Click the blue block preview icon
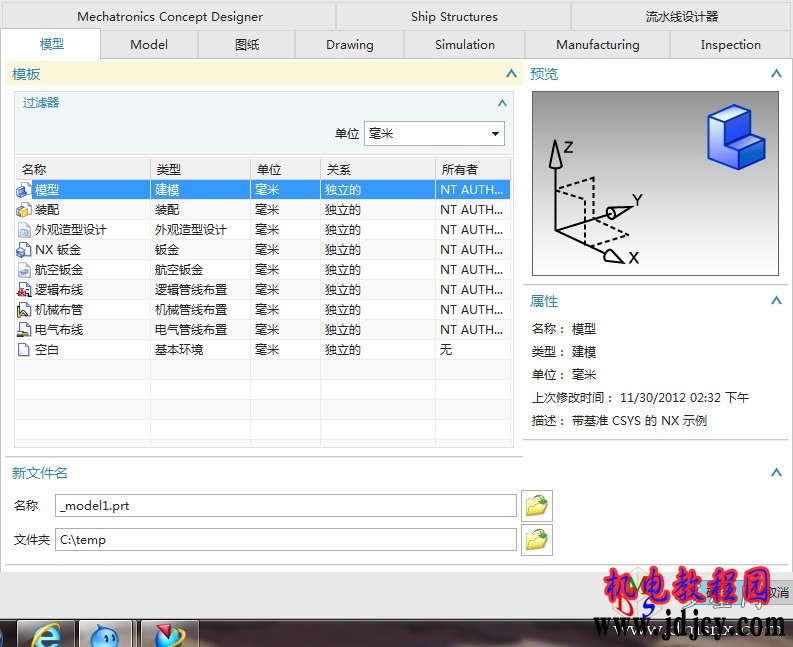 pyautogui.click(x=736, y=137)
